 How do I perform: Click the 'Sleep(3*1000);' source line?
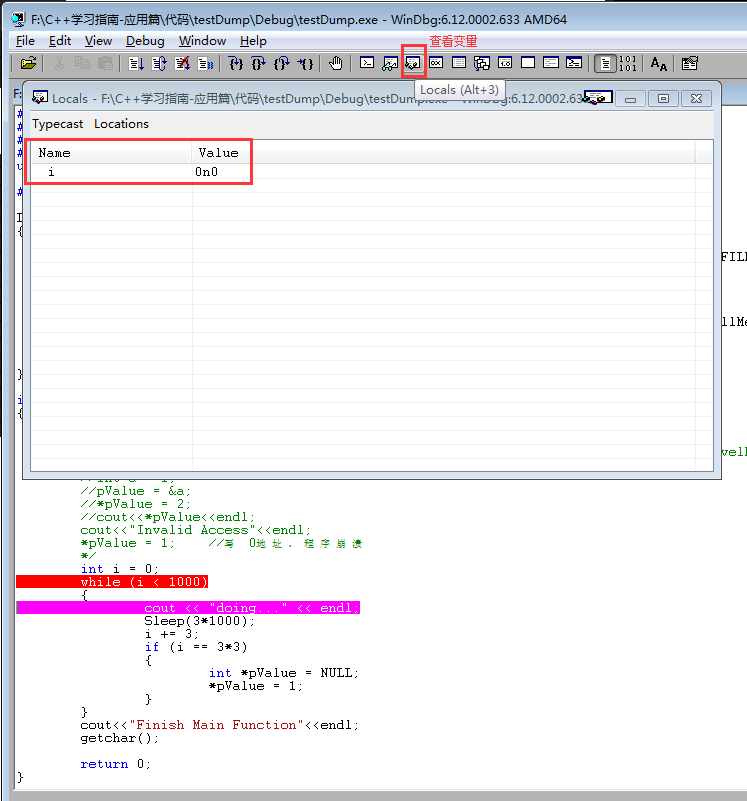[199, 621]
